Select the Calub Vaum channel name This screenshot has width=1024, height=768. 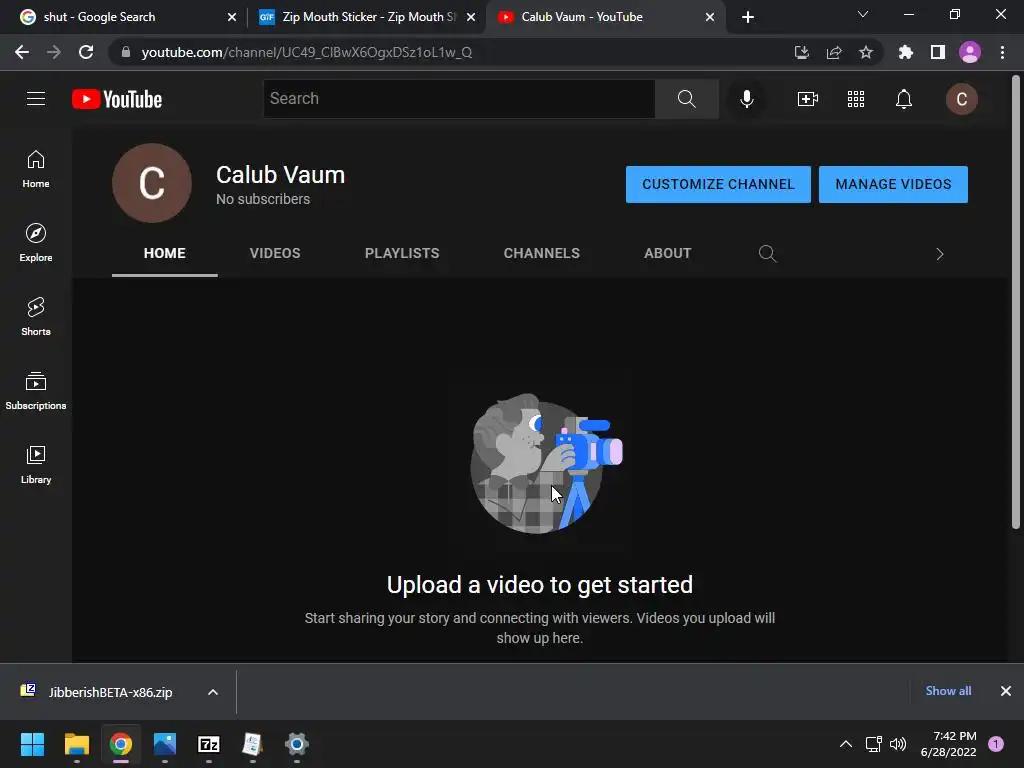coord(281,175)
